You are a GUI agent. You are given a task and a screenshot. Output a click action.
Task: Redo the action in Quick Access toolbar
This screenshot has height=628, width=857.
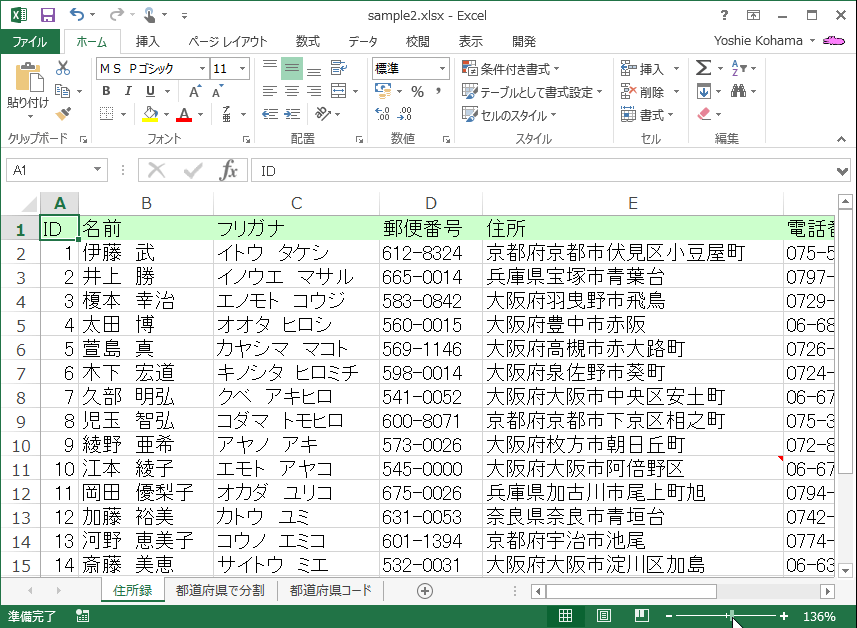(x=116, y=15)
